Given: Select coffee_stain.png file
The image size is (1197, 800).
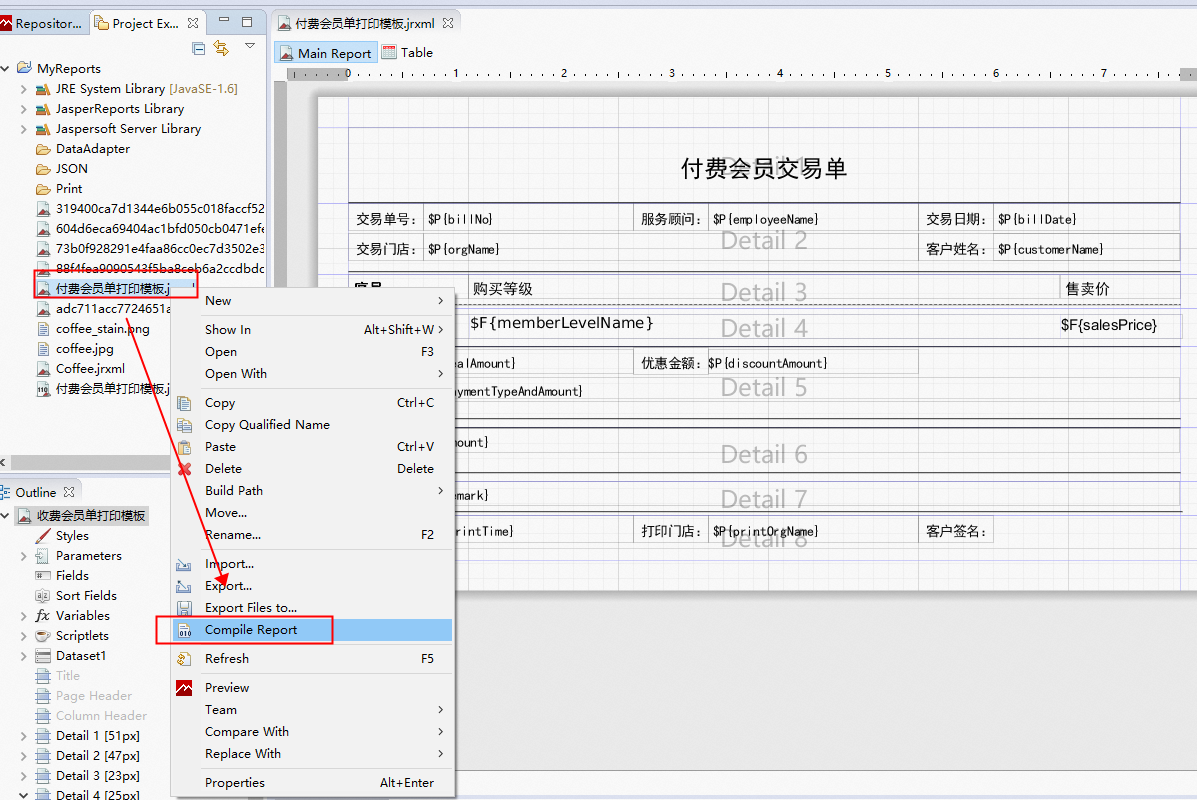Looking at the screenshot, I should [x=93, y=328].
